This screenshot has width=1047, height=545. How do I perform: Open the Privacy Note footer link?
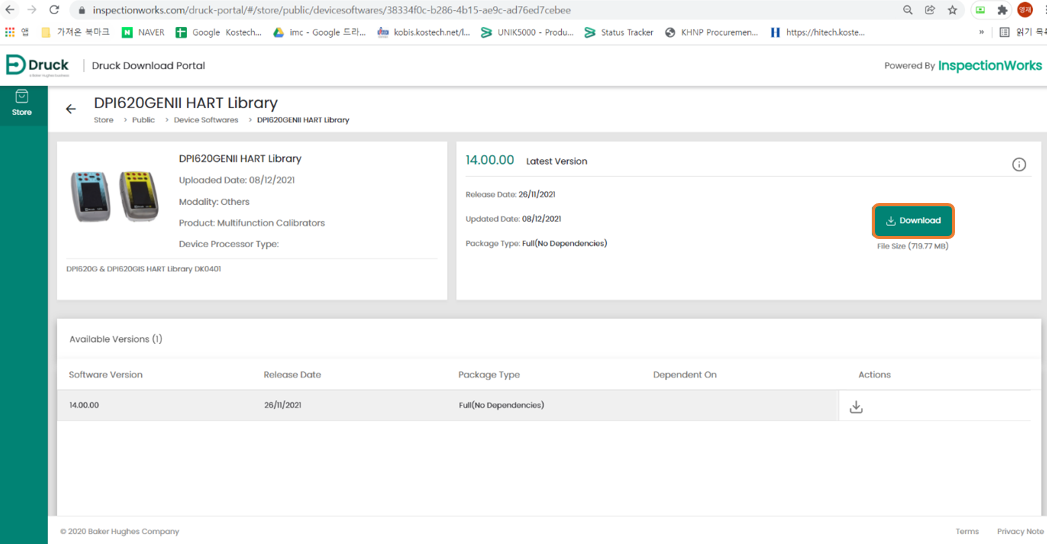[1020, 532]
